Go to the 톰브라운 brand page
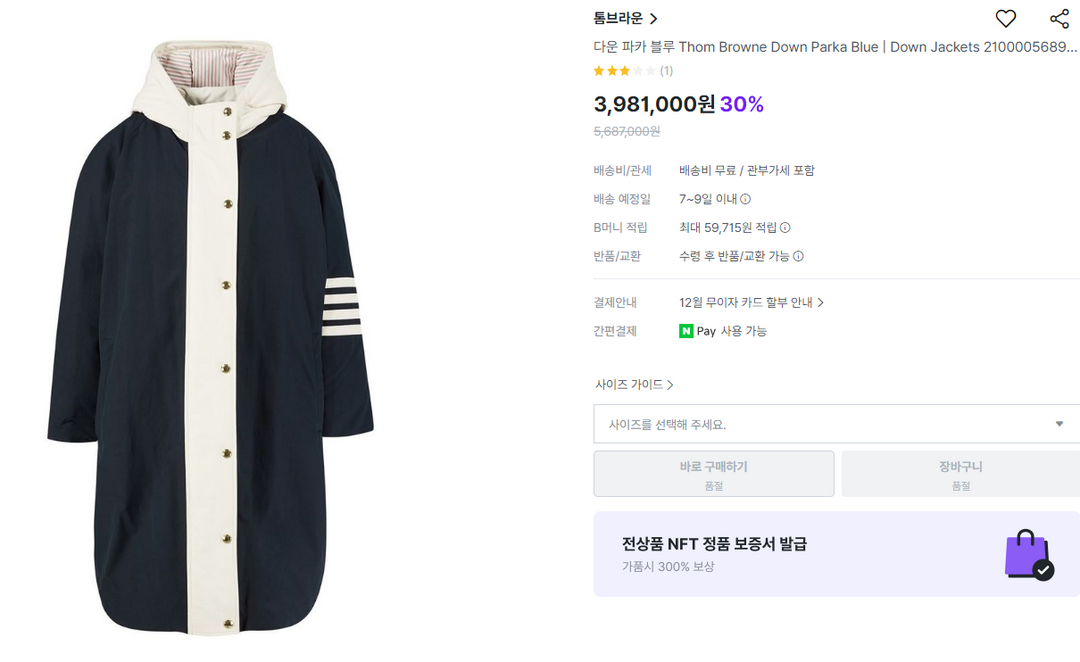1080x662 pixels. [625, 18]
